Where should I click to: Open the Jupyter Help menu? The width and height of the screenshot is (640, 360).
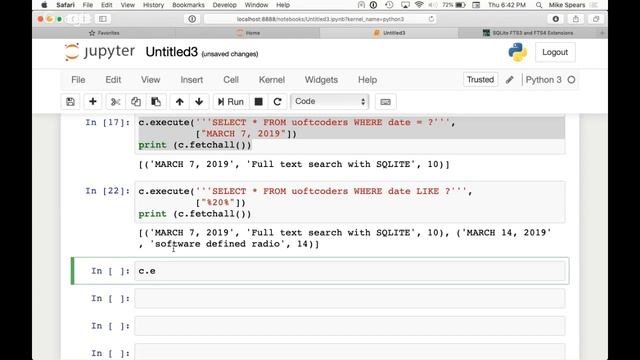(x=367, y=80)
